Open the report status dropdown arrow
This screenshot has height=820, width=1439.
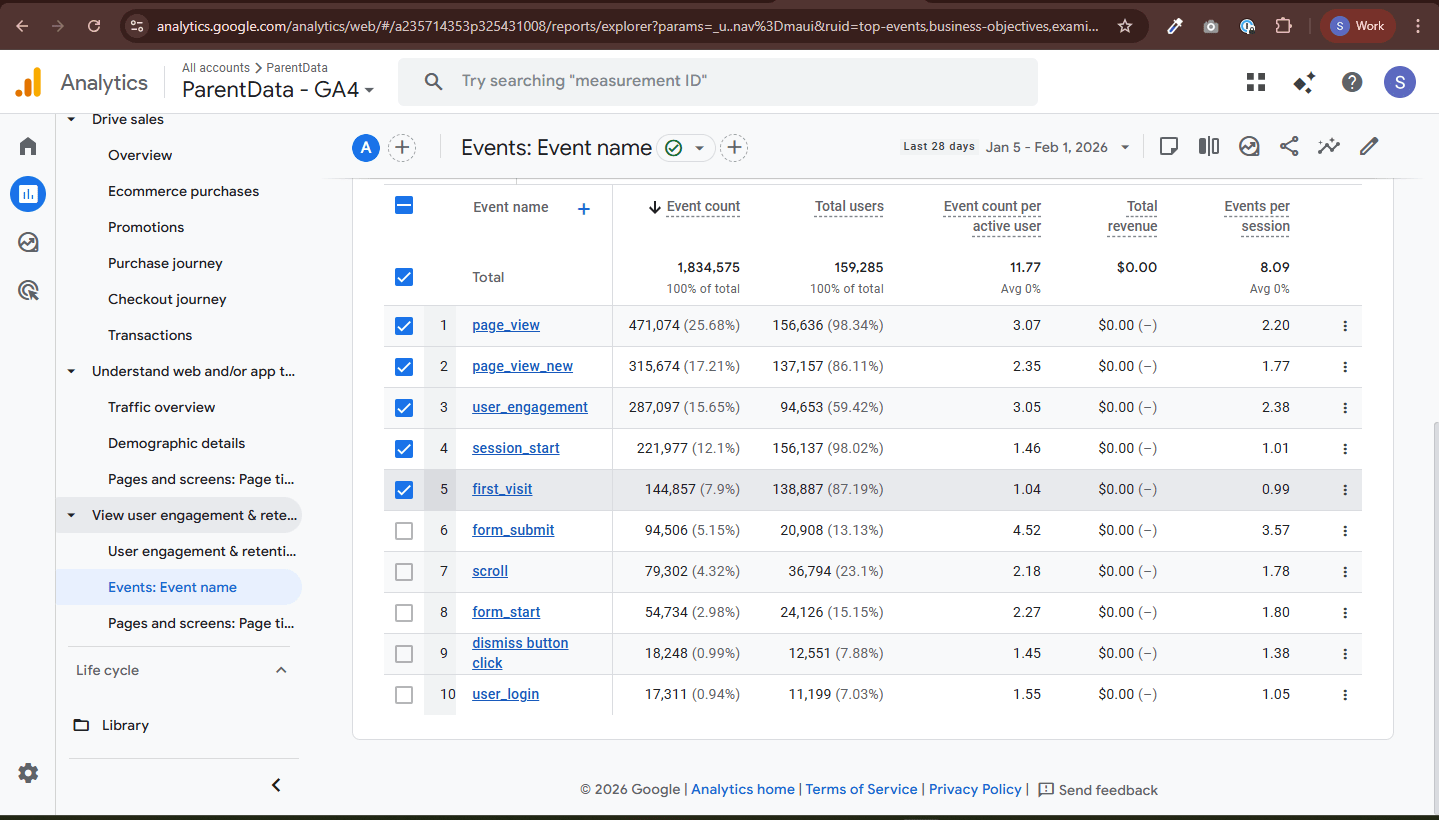(699, 148)
